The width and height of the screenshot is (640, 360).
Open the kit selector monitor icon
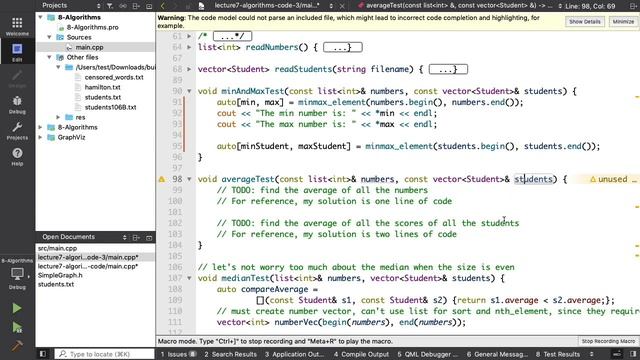pos(17,274)
